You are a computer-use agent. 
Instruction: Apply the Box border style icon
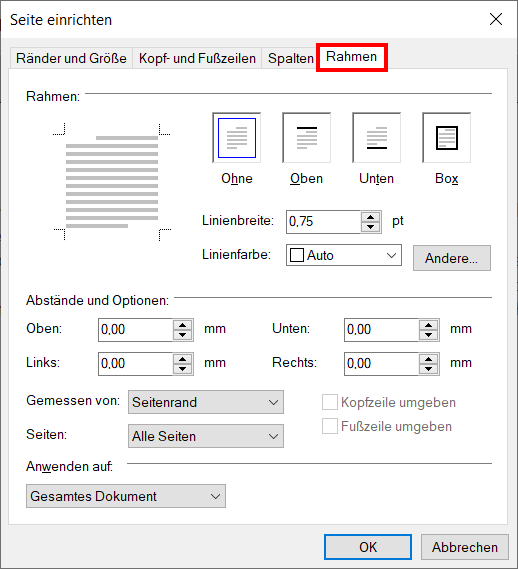pos(446,138)
